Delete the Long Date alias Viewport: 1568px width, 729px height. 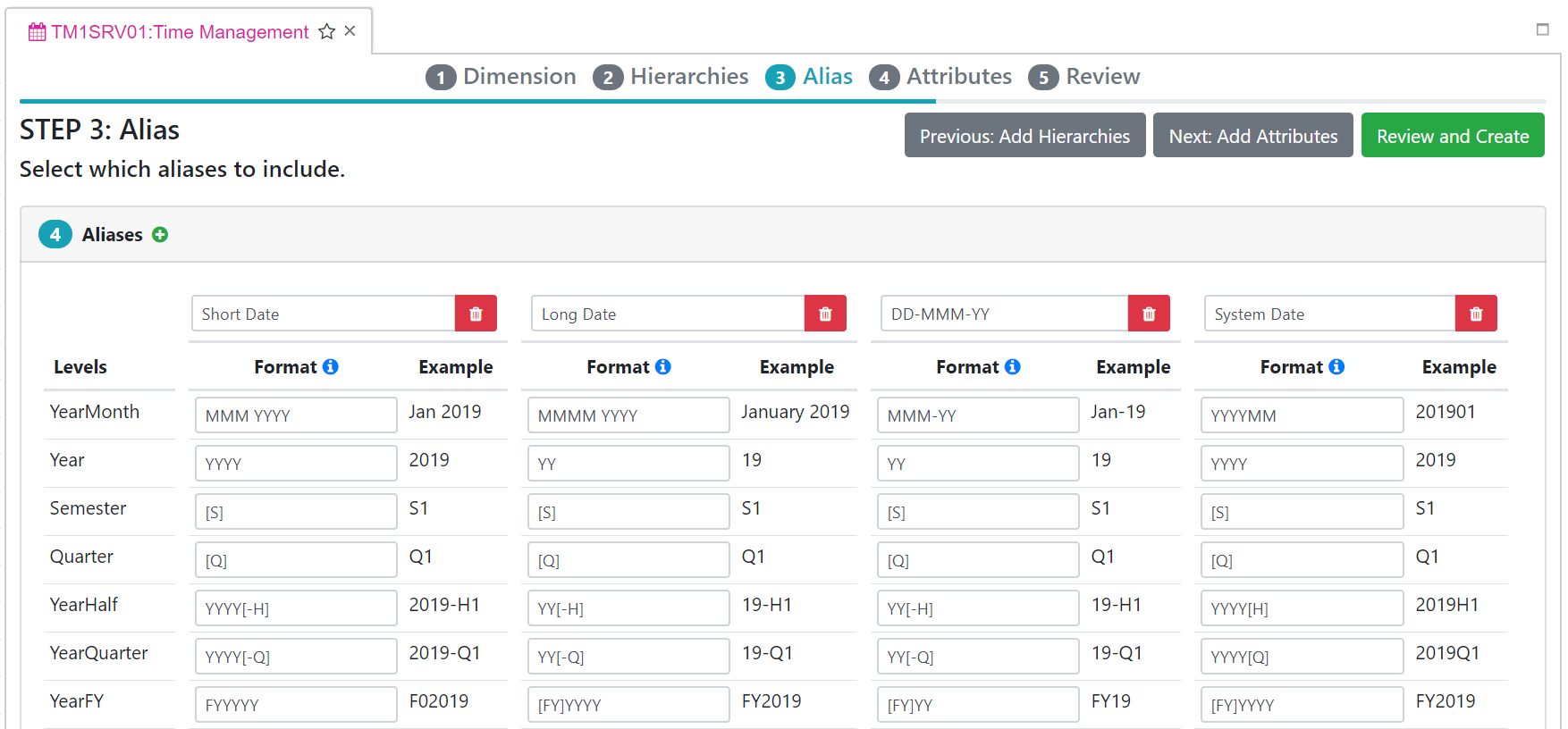825,314
